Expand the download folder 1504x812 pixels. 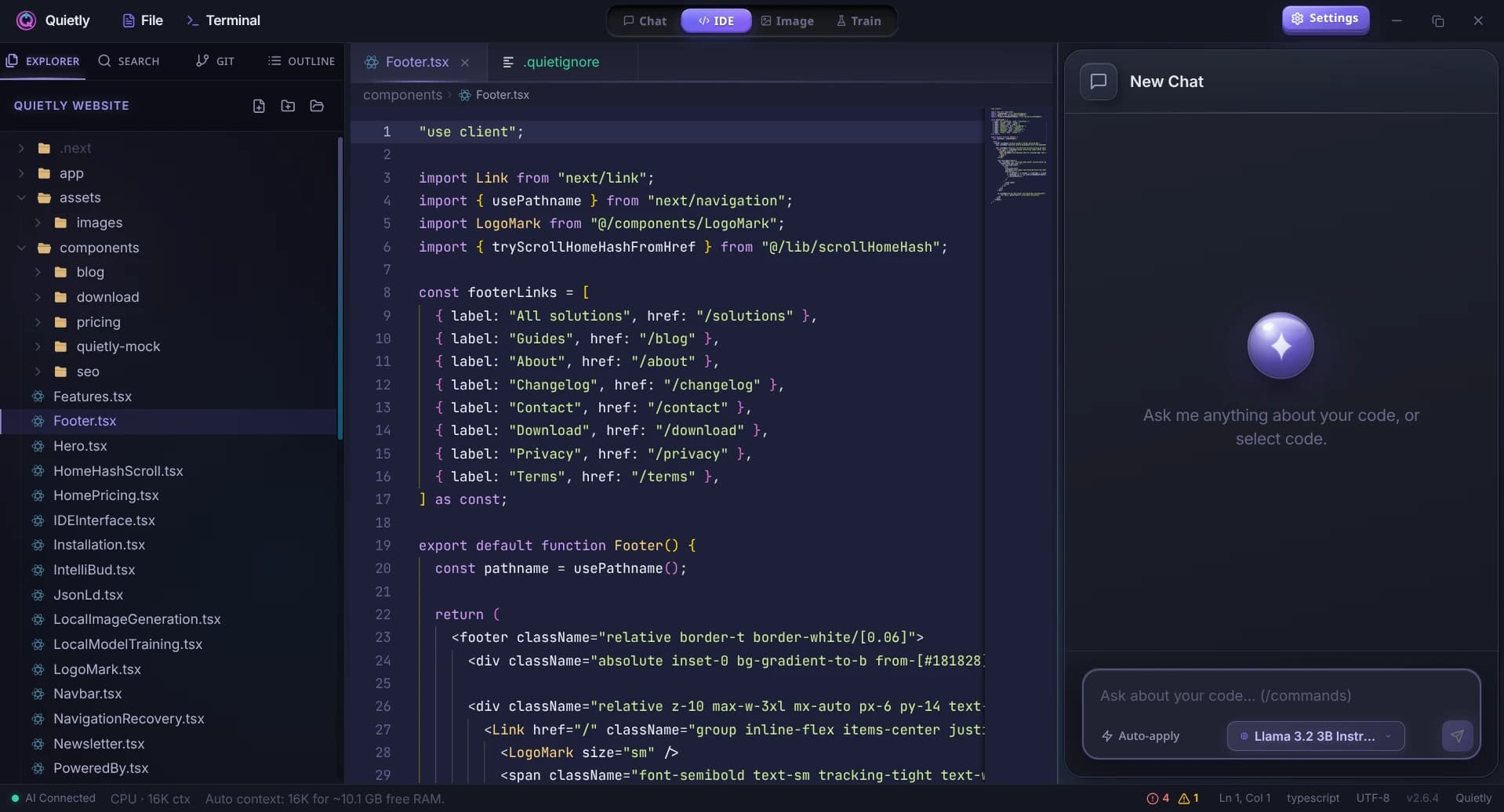click(x=38, y=297)
